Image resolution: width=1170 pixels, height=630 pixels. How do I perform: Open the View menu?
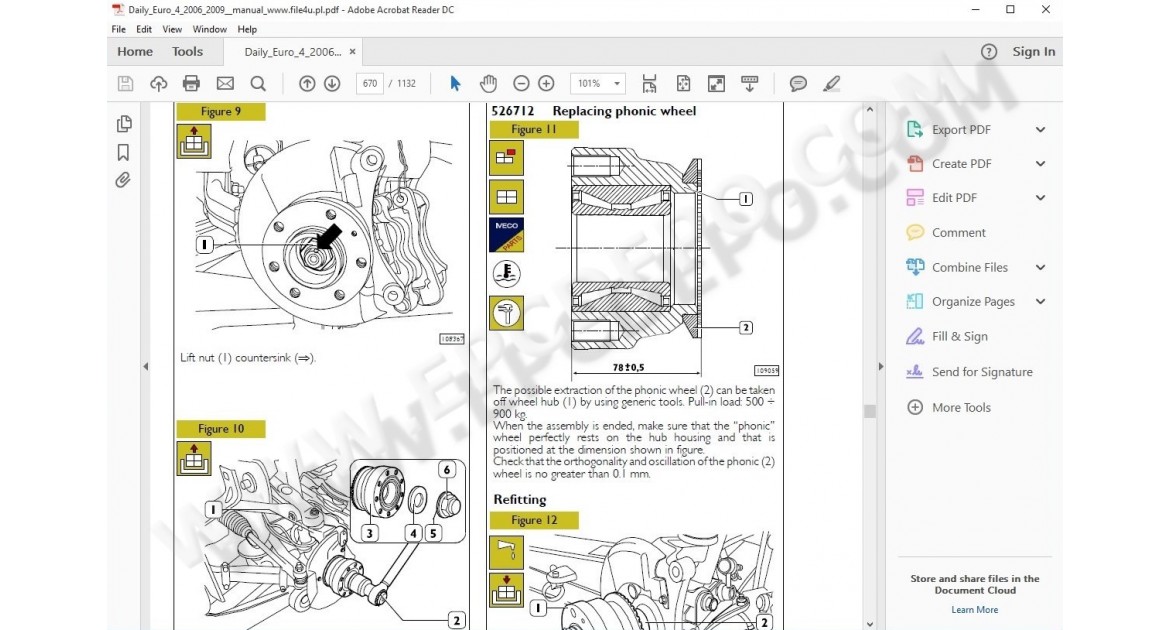coord(172,29)
